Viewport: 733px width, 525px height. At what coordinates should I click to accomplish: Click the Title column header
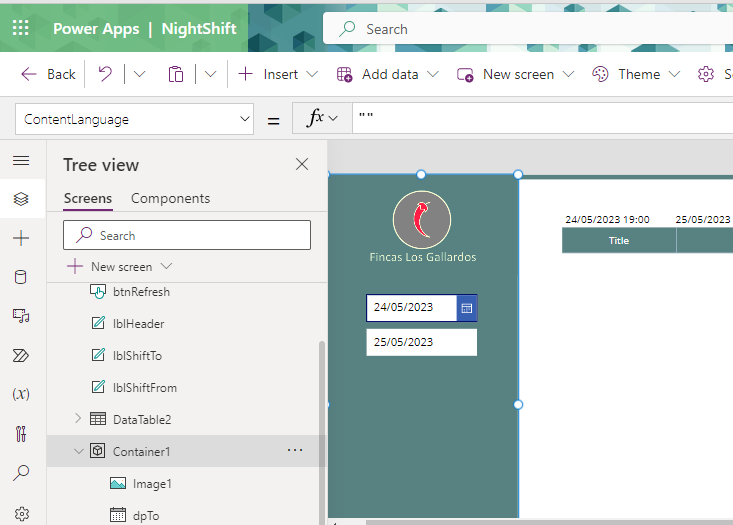pyautogui.click(x=619, y=241)
